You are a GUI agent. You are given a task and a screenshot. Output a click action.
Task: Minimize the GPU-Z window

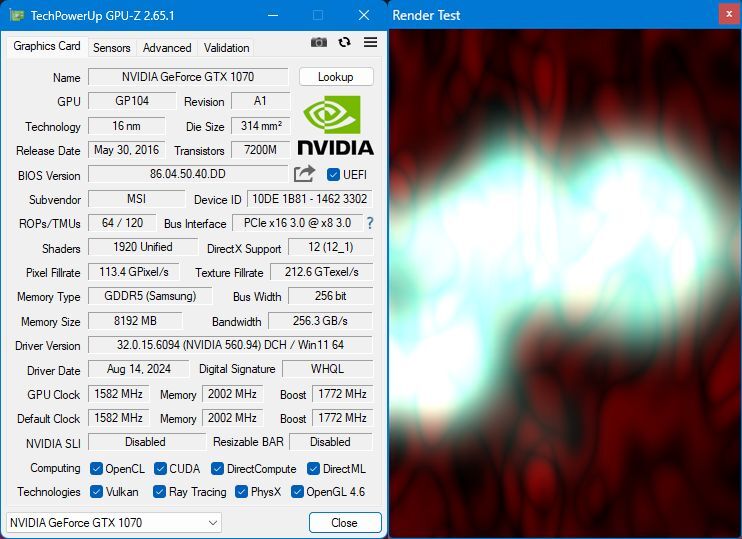point(273,15)
